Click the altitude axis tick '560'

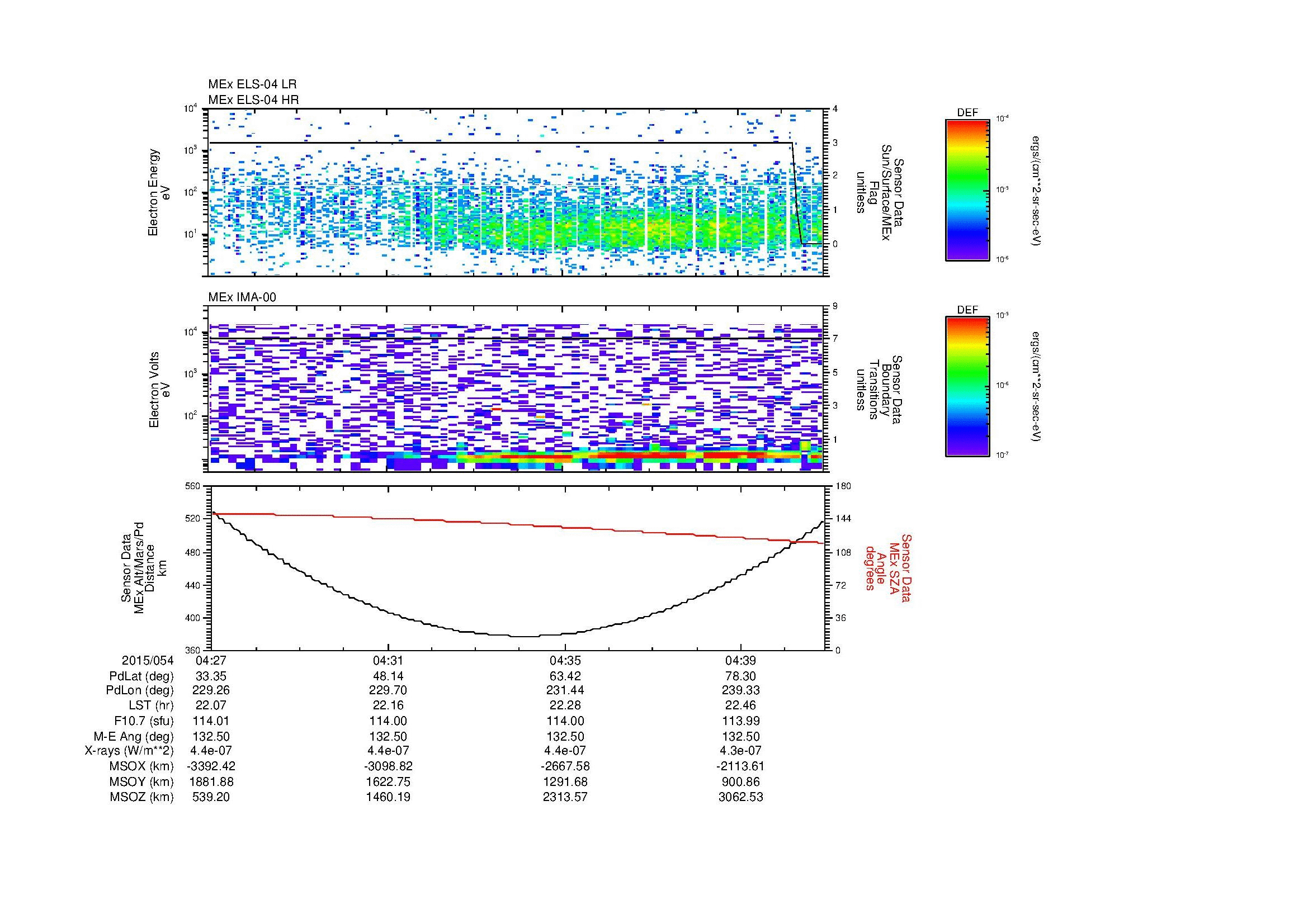point(193,486)
